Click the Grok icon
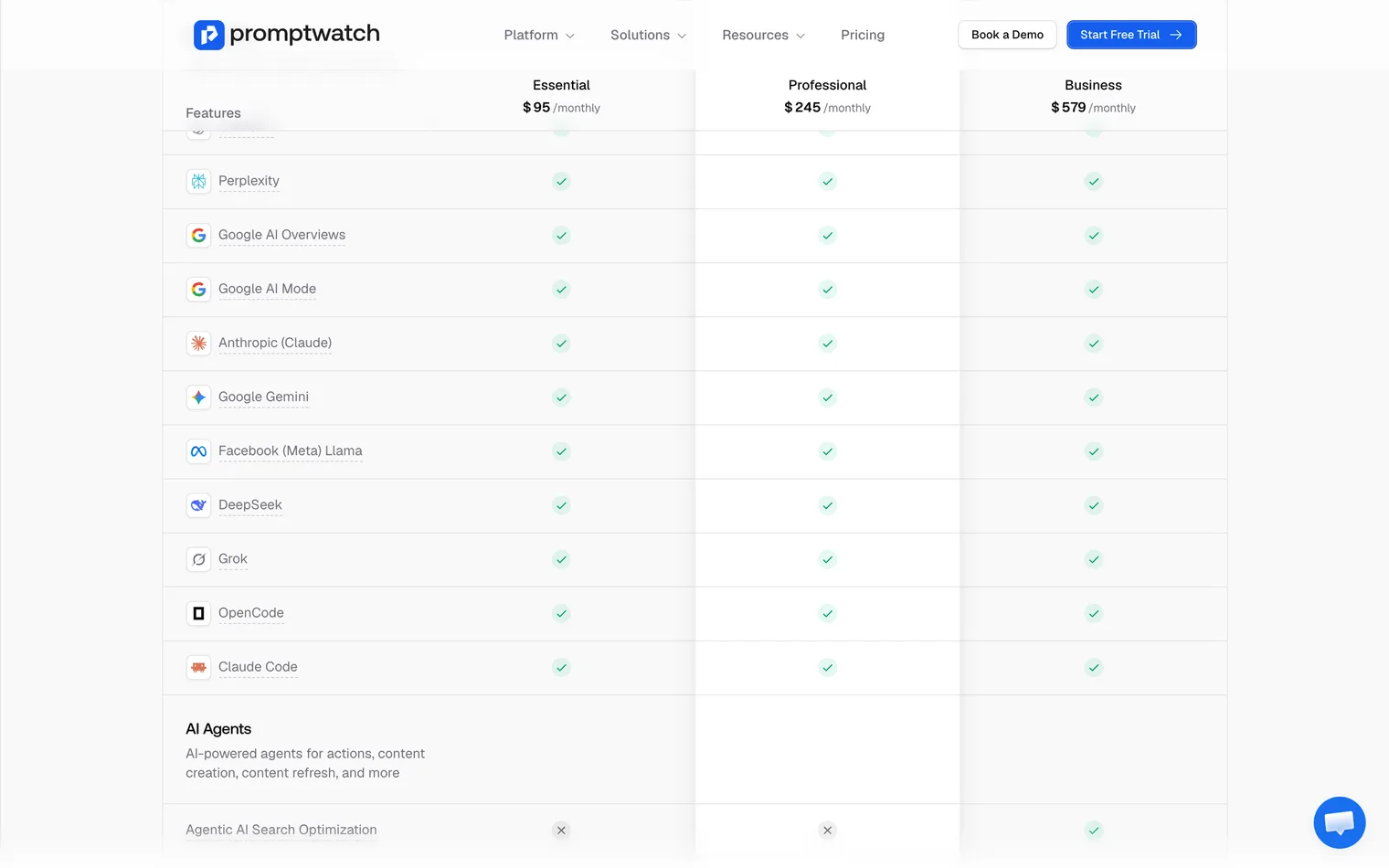 click(x=198, y=558)
